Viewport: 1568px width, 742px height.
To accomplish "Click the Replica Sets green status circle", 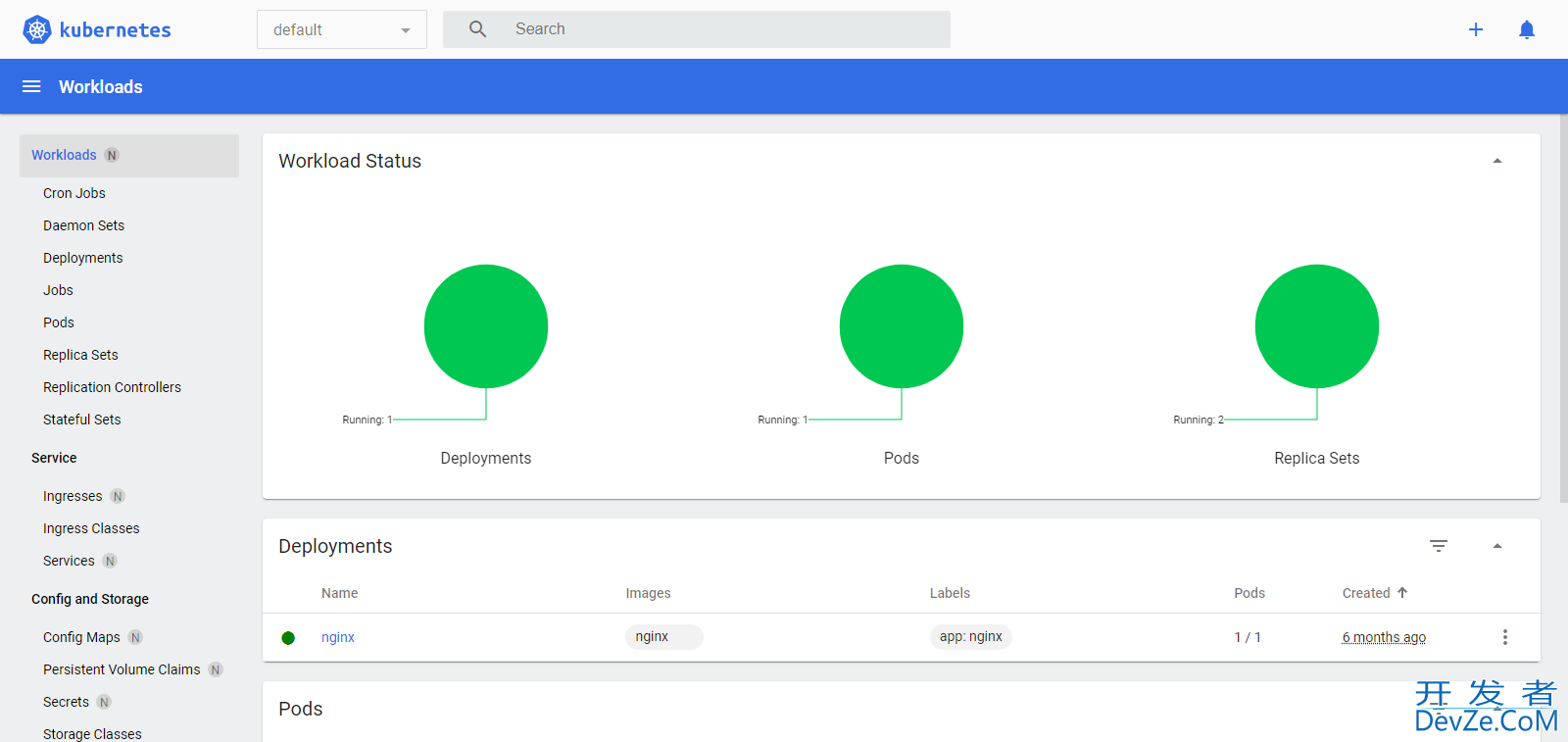I will [x=1317, y=326].
